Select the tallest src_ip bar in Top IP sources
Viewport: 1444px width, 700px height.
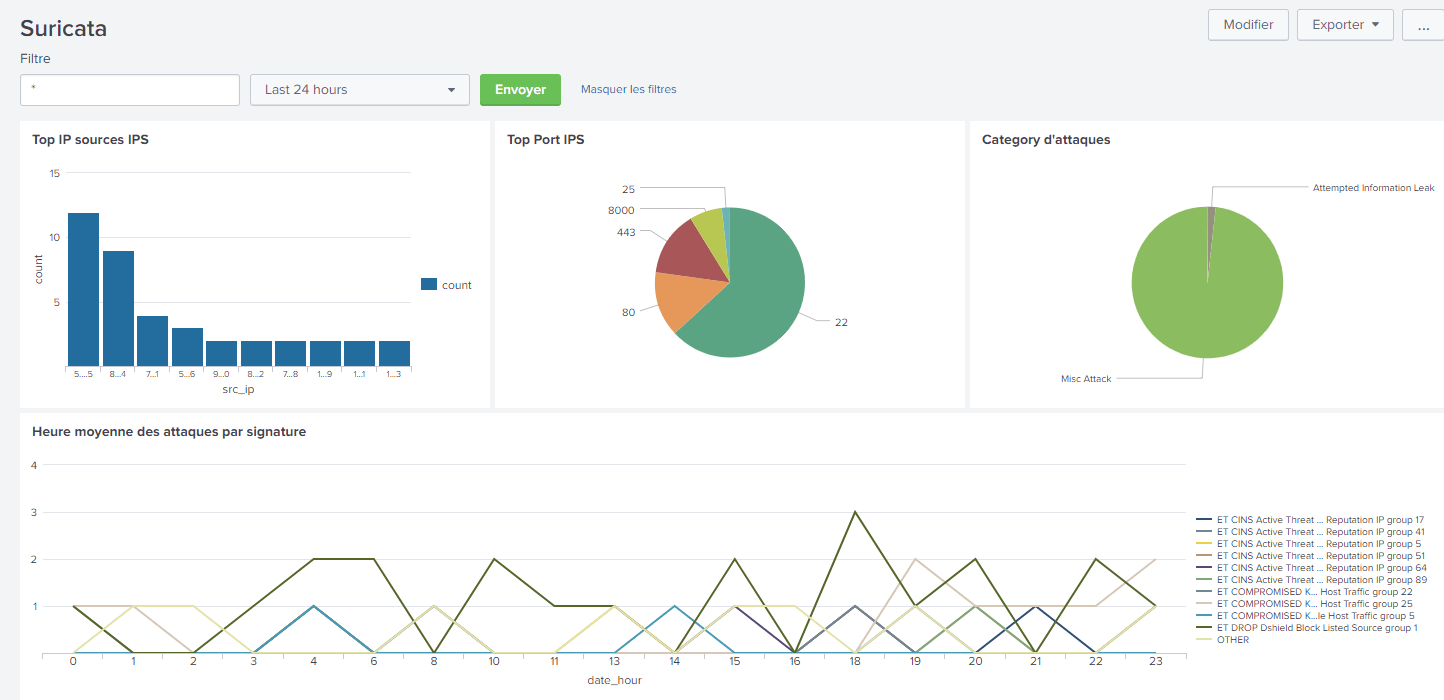coord(81,285)
